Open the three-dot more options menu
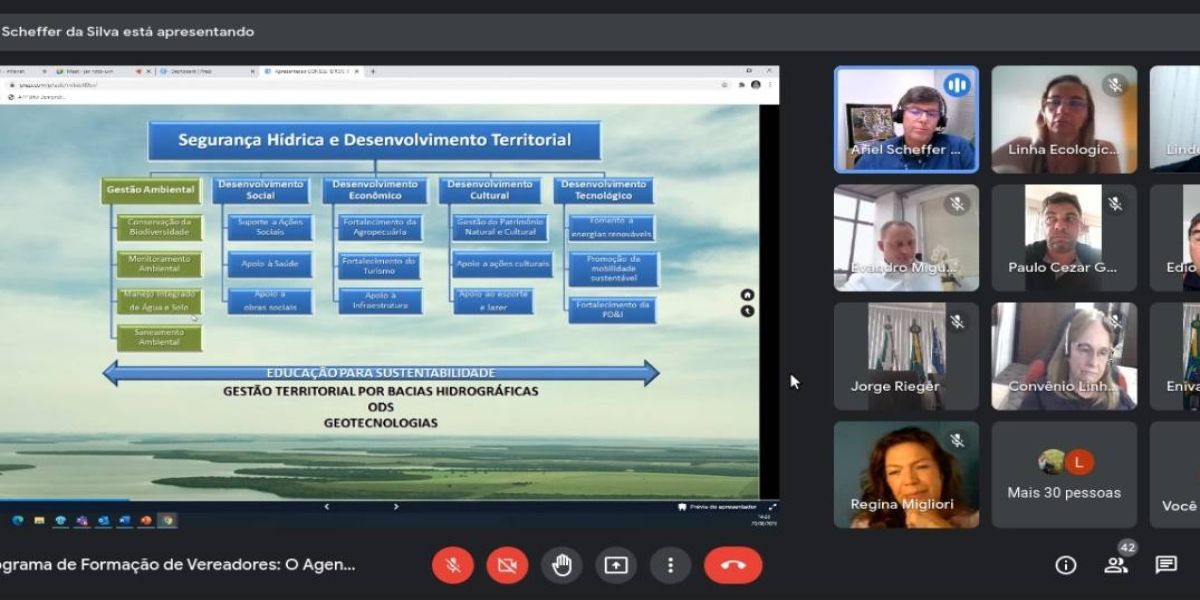The height and width of the screenshot is (600, 1200). pyautogui.click(x=671, y=565)
